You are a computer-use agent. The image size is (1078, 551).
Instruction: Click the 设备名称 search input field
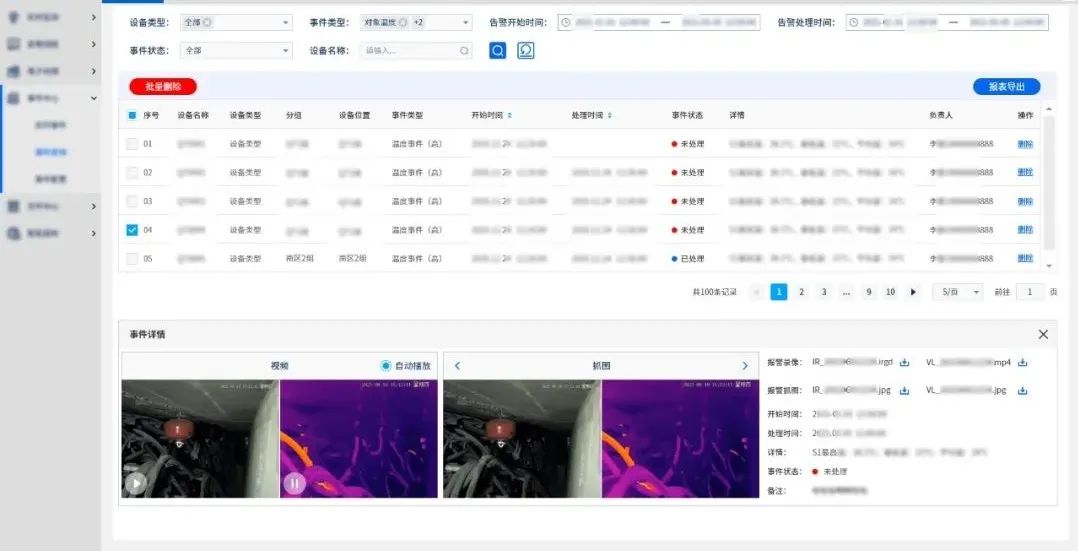tap(410, 50)
